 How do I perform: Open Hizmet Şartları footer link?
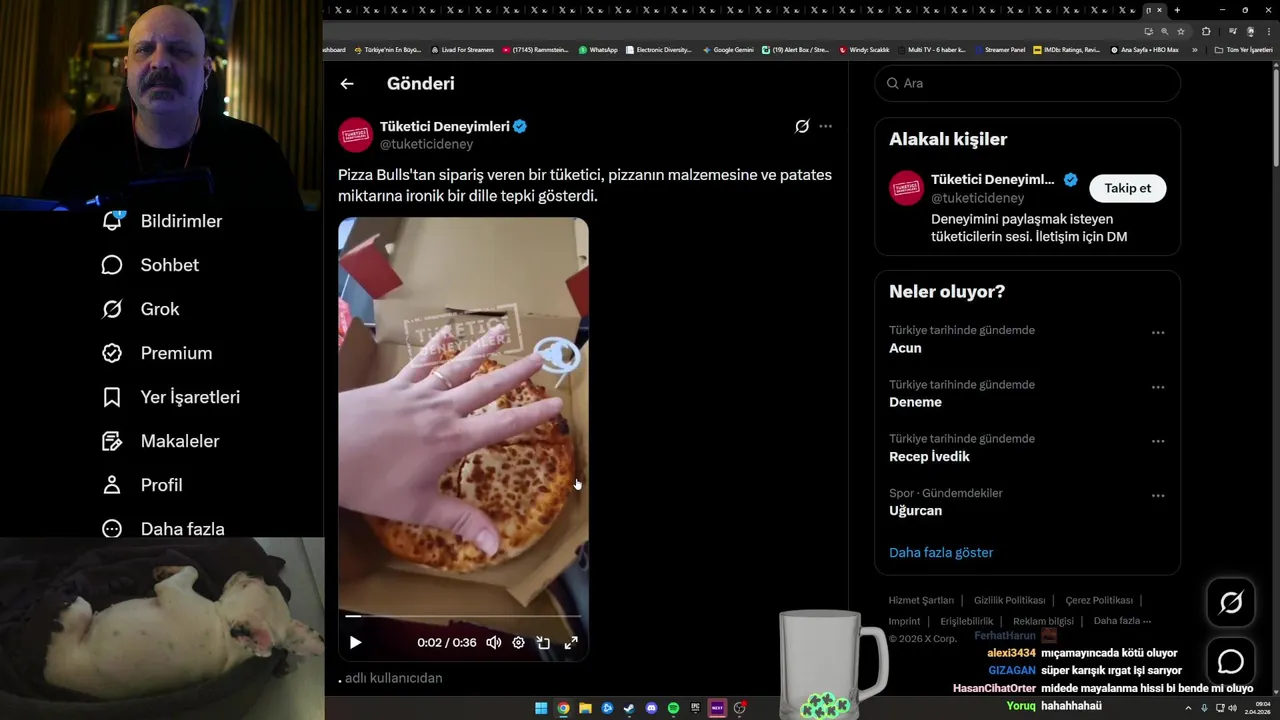pos(921,600)
